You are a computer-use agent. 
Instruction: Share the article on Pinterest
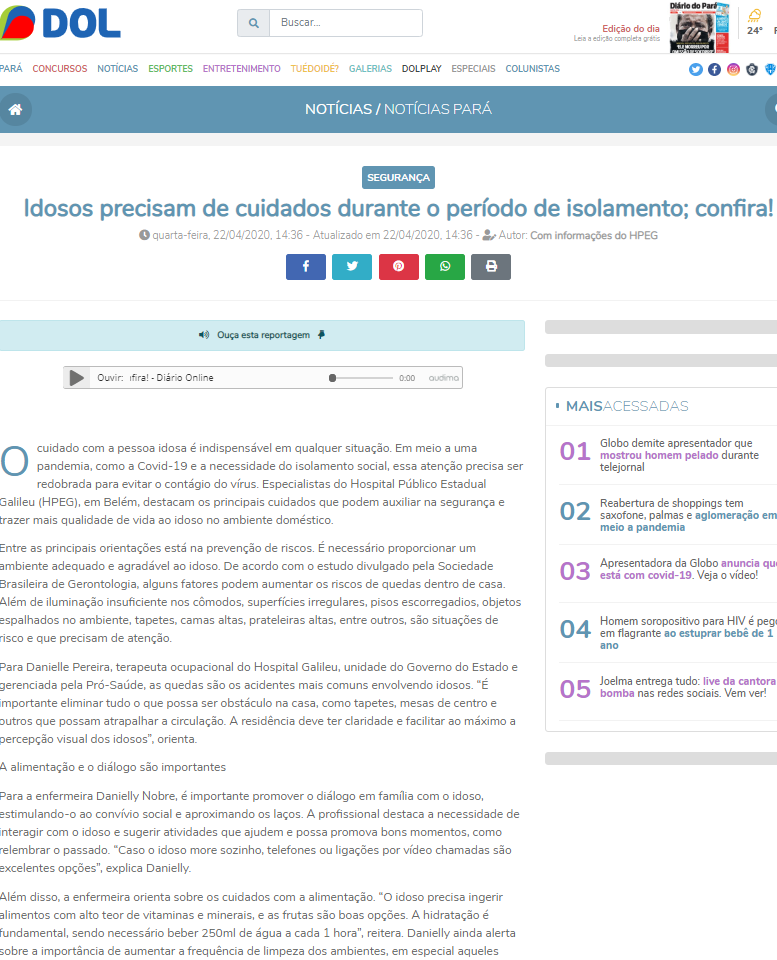click(398, 267)
